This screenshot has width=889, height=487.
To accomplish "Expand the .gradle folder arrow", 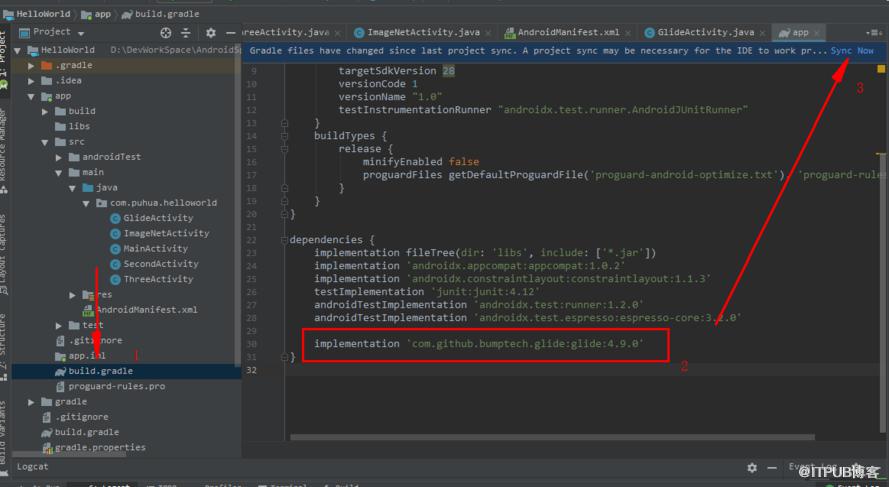I will pos(31,66).
